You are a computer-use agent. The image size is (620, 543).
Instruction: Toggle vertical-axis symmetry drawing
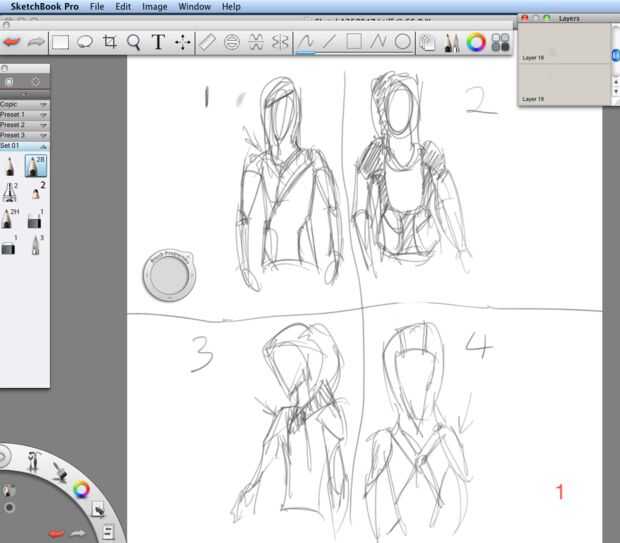[x=280, y=42]
